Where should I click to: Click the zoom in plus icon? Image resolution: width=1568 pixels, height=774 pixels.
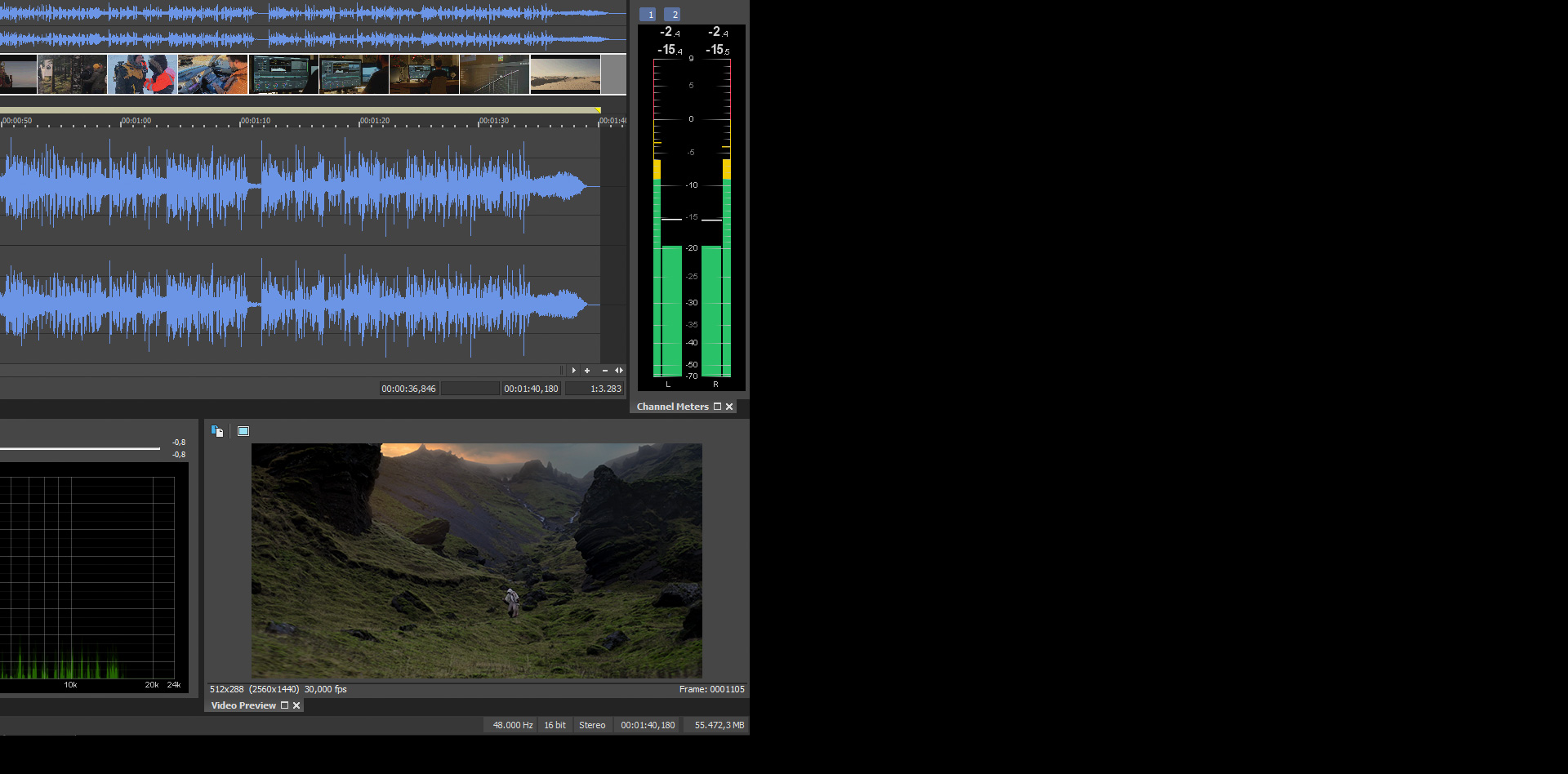pos(587,371)
